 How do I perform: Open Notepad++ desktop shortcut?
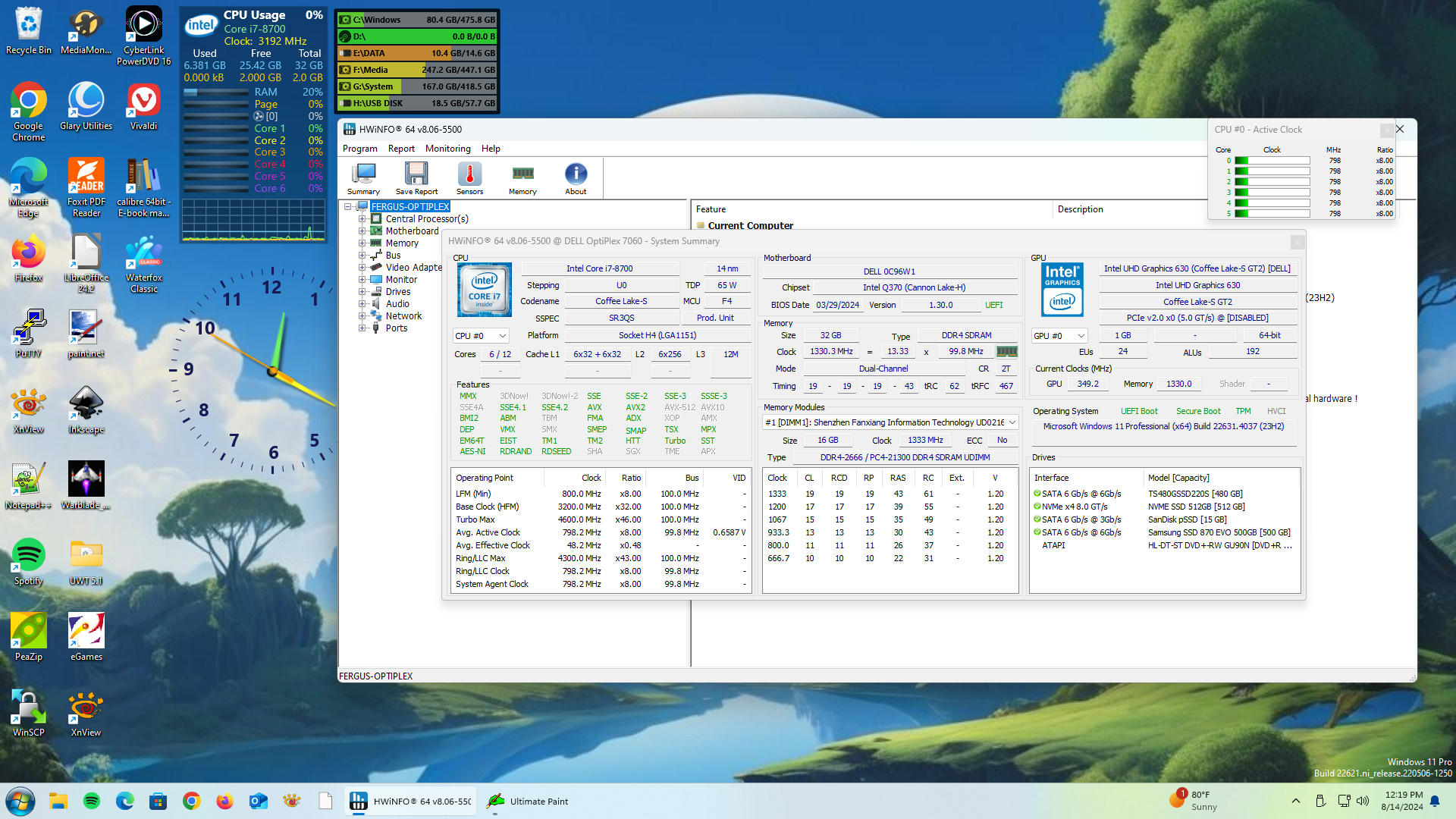pos(29,485)
